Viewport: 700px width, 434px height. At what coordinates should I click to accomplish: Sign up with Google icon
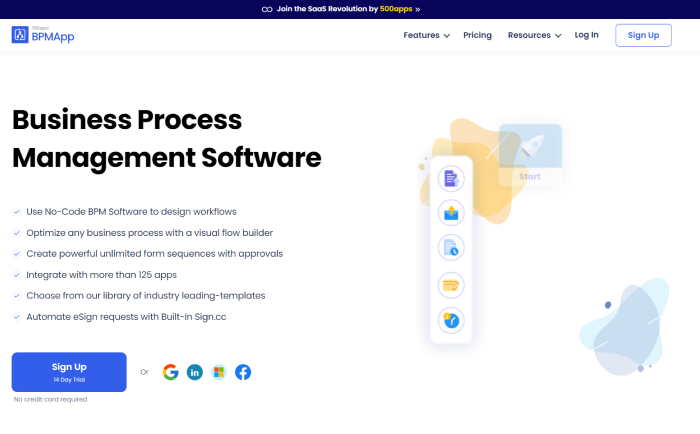tap(171, 372)
